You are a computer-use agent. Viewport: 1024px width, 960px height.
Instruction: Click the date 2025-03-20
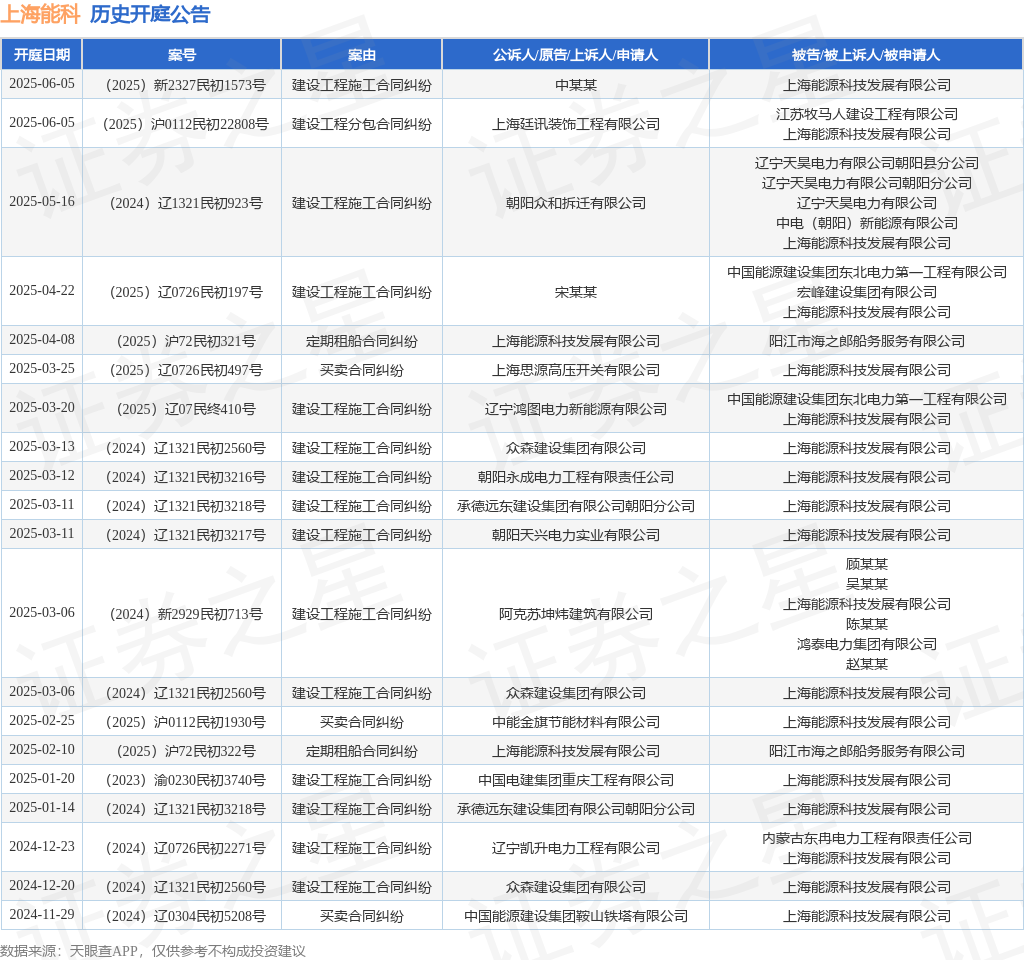pyautogui.click(x=42, y=407)
